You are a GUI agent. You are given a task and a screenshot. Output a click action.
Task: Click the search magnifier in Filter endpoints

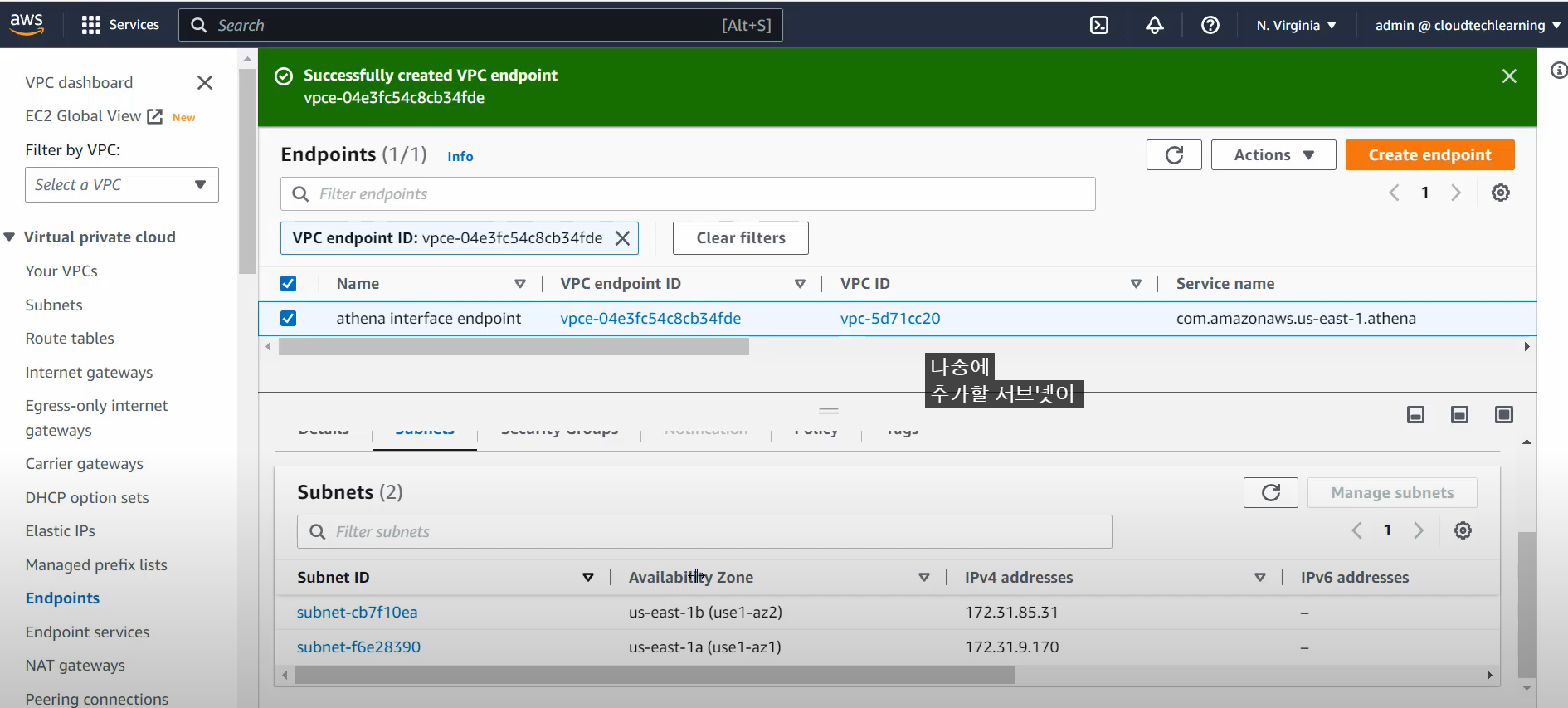click(300, 194)
